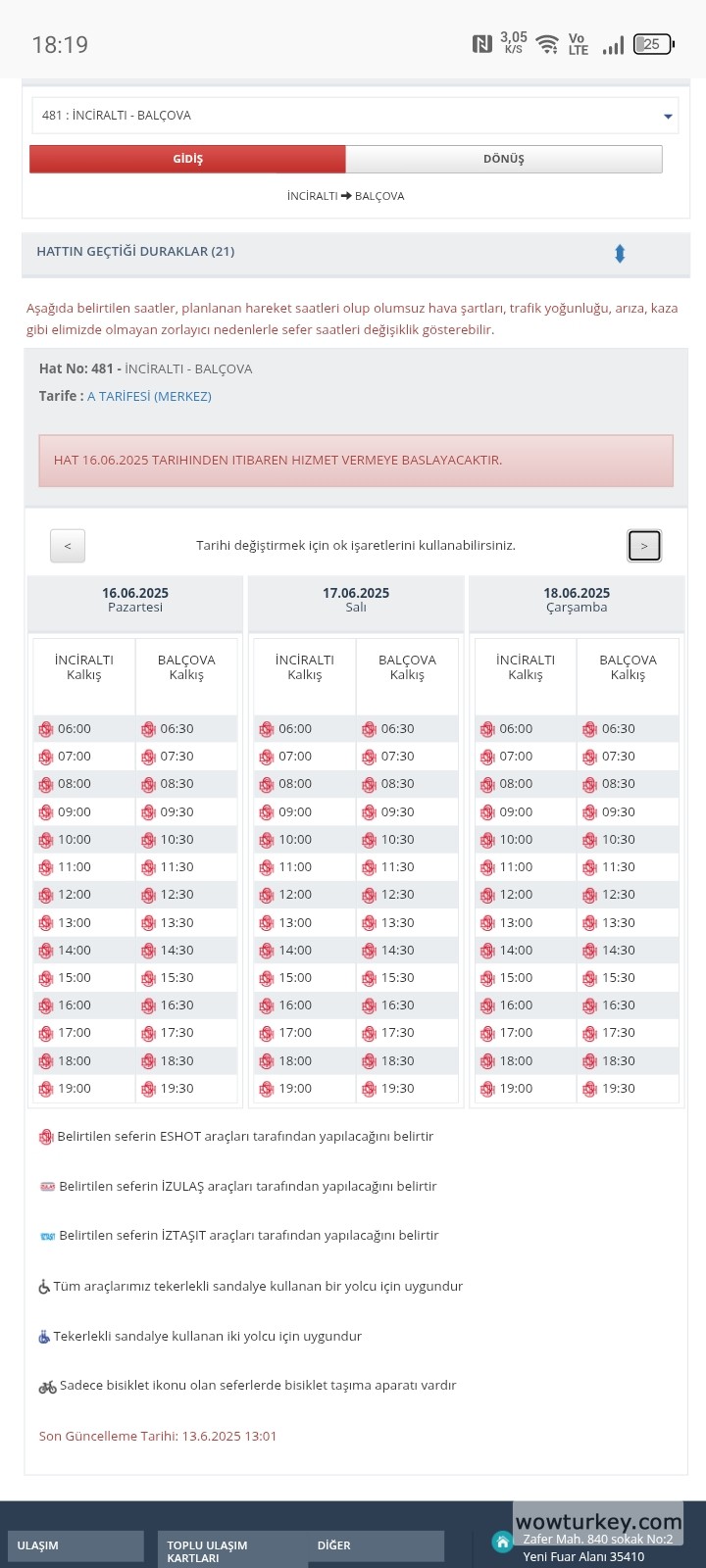Screen dimensions: 706x1568
Task: Click ESHOT icon beside Tuesday 12:30 departure
Action: tap(369, 895)
